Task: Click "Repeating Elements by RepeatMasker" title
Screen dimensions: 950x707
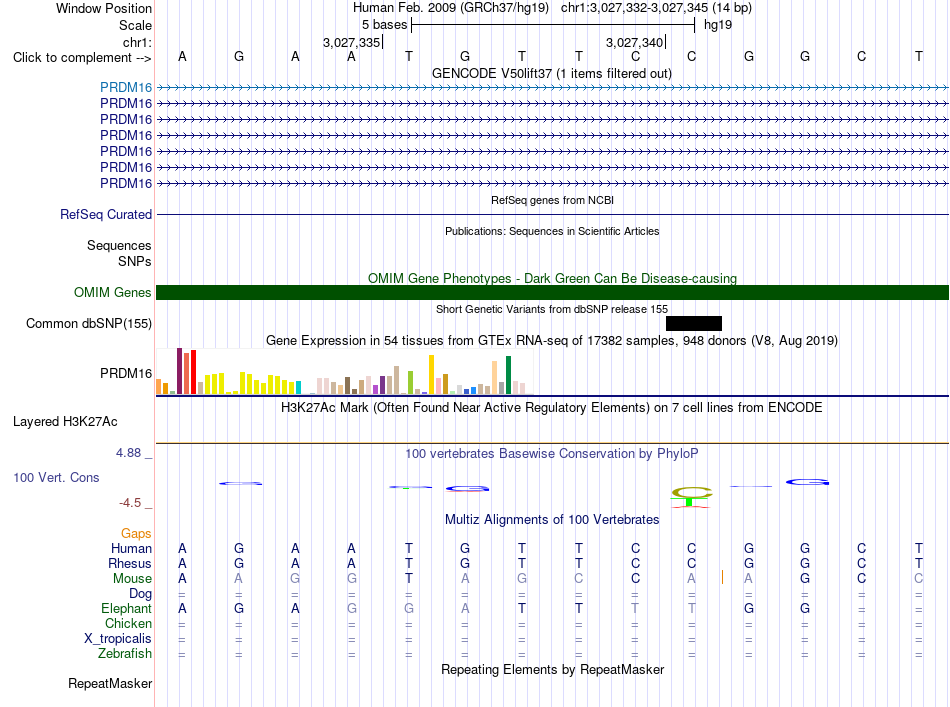Action: tap(552, 669)
